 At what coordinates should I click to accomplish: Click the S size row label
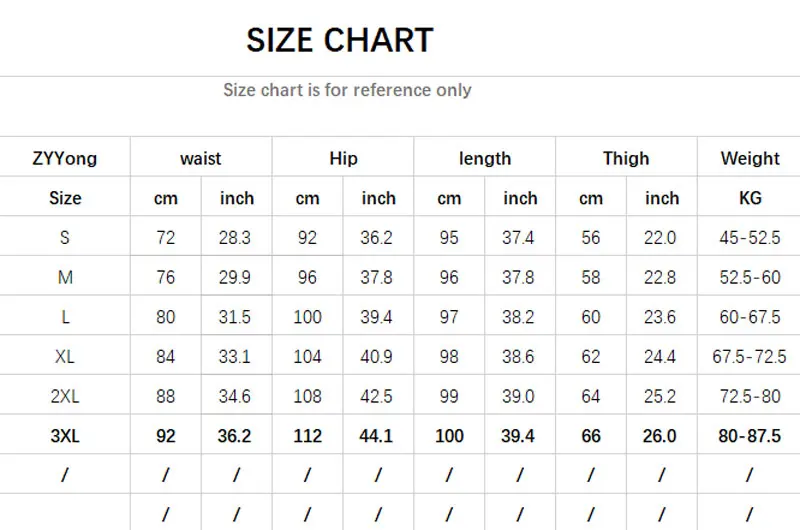pyautogui.click(x=65, y=238)
